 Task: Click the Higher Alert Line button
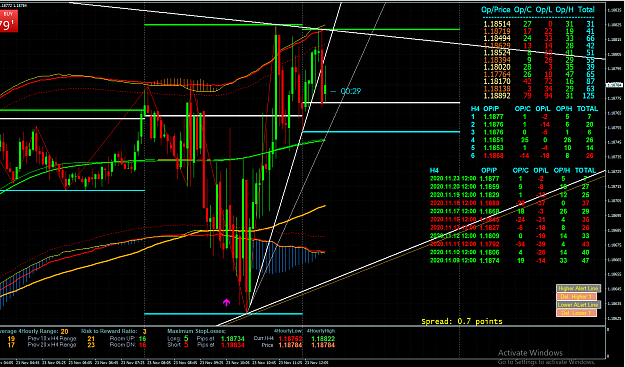point(578,288)
